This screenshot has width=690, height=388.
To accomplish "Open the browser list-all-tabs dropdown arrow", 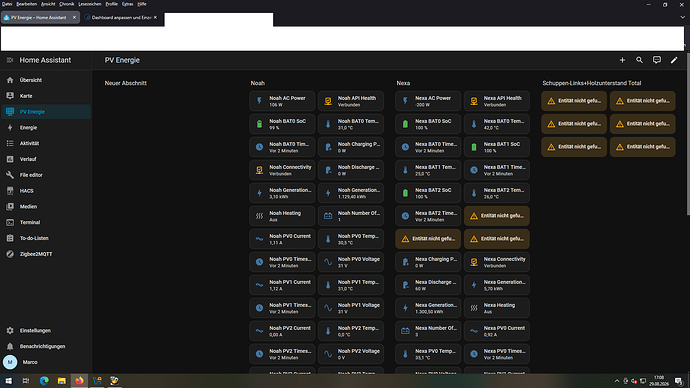I will 683,18.
